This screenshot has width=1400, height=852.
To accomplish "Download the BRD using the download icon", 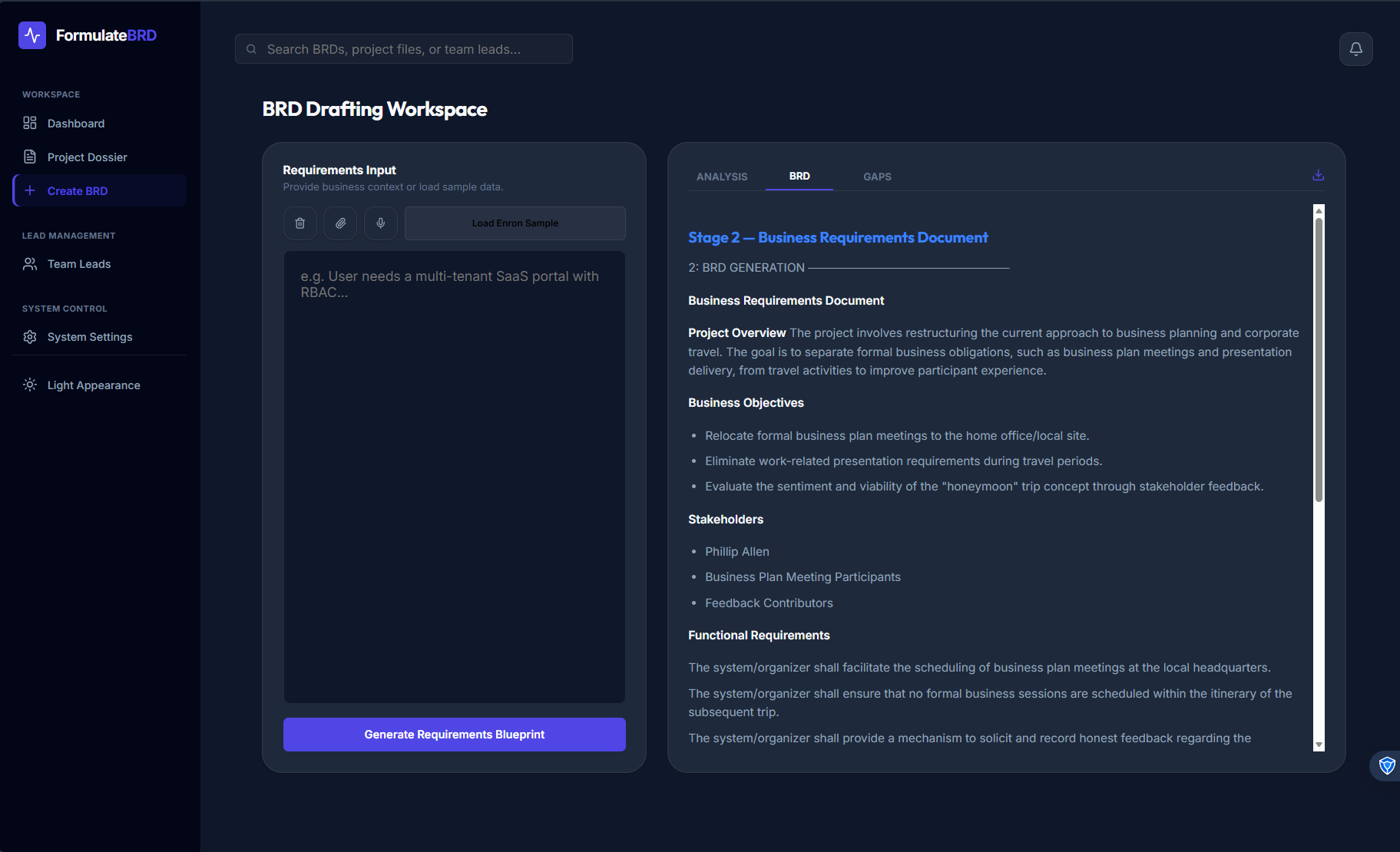I will (1318, 175).
